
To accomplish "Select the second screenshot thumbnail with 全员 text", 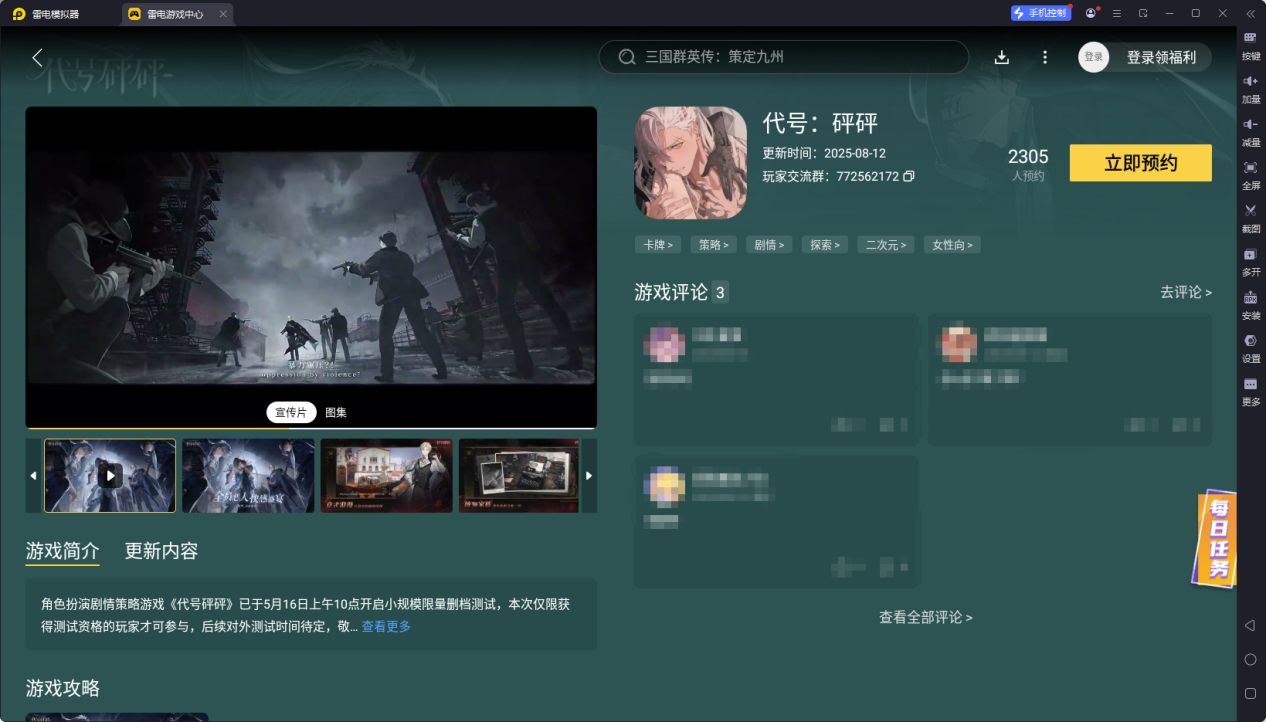I will [x=248, y=476].
